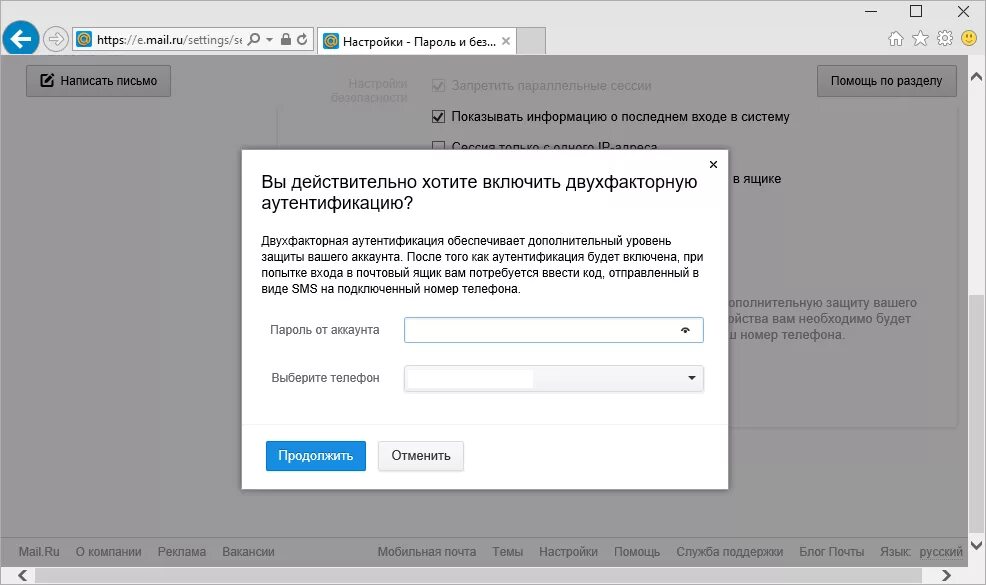Screen dimensions: 986x585
Task: Open Favorites with the star icon
Action: click(x=920, y=39)
